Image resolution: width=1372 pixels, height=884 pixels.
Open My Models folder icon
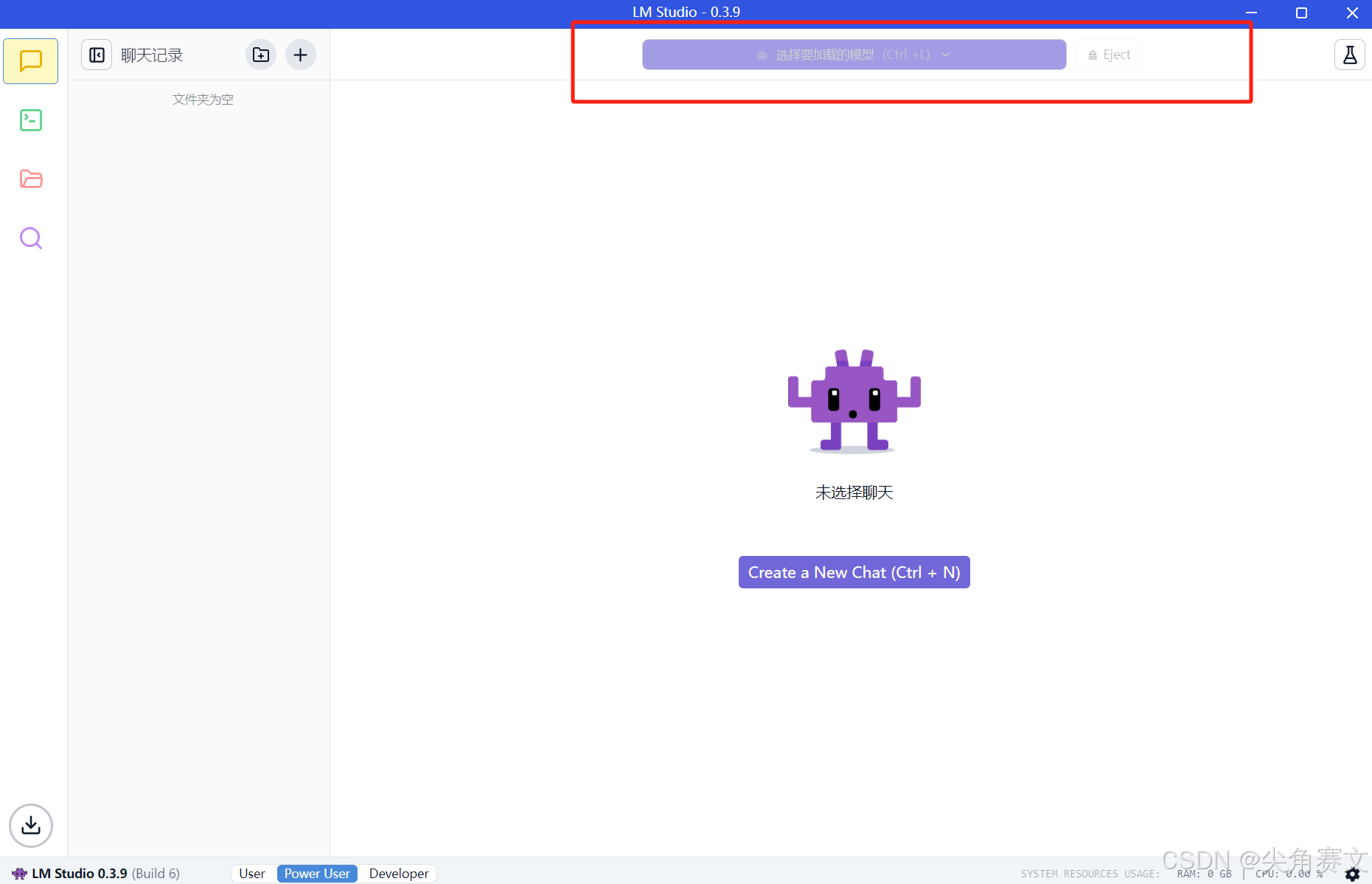[x=31, y=179]
